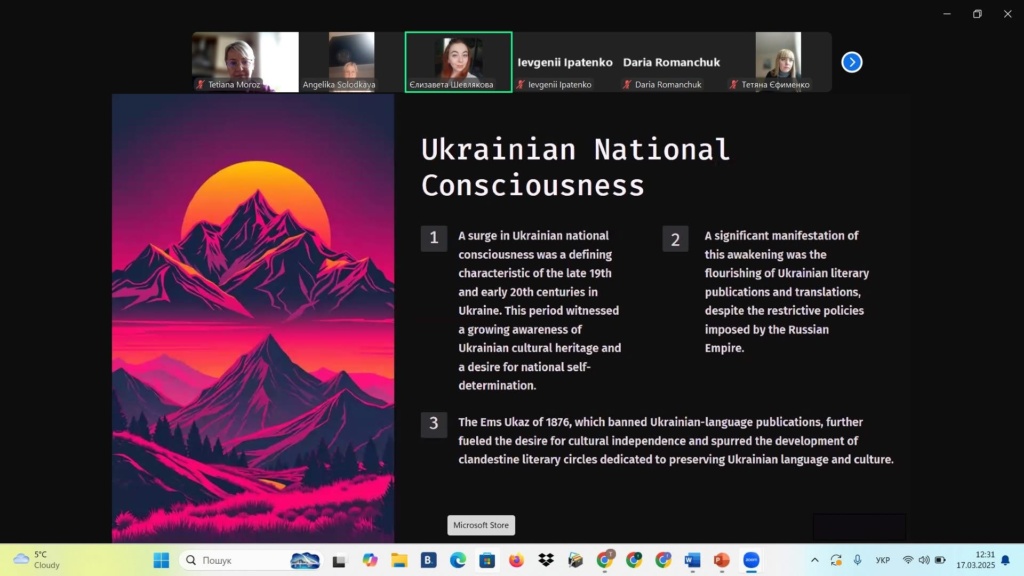Select Daria Romanchuk's participant tile

(x=671, y=62)
